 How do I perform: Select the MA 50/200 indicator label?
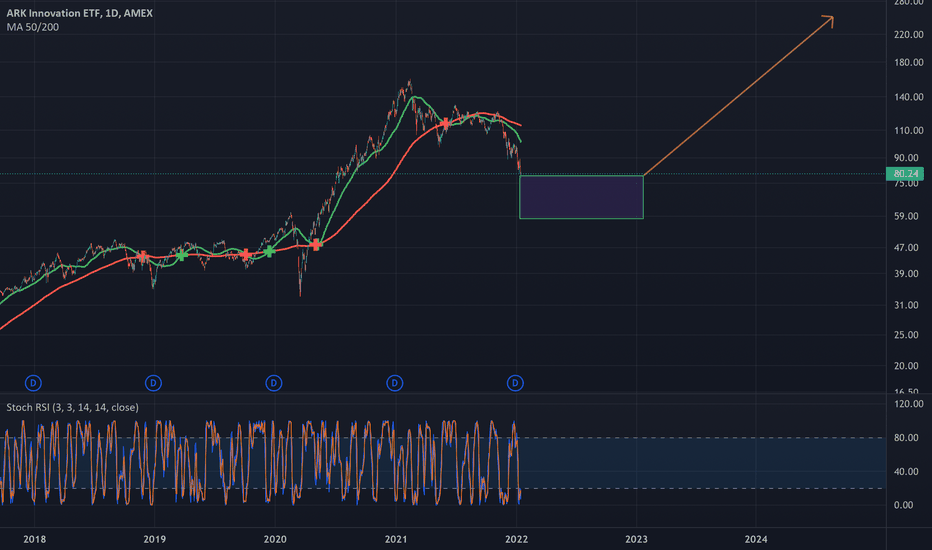pyautogui.click(x=33, y=27)
